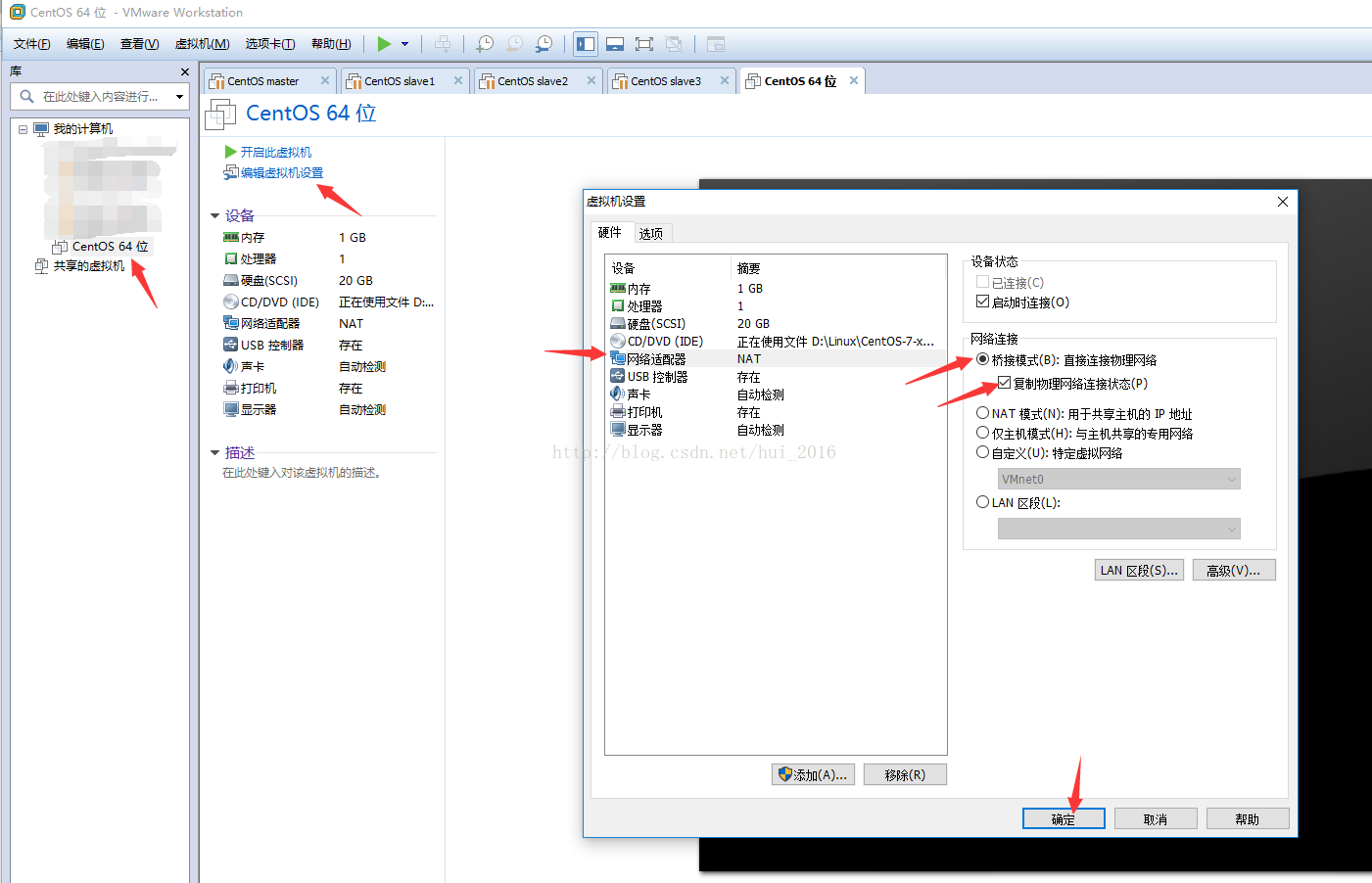Click the processor icon in the VM summary
Screen dimensions: 1372x883
pyautogui.click(x=231, y=258)
